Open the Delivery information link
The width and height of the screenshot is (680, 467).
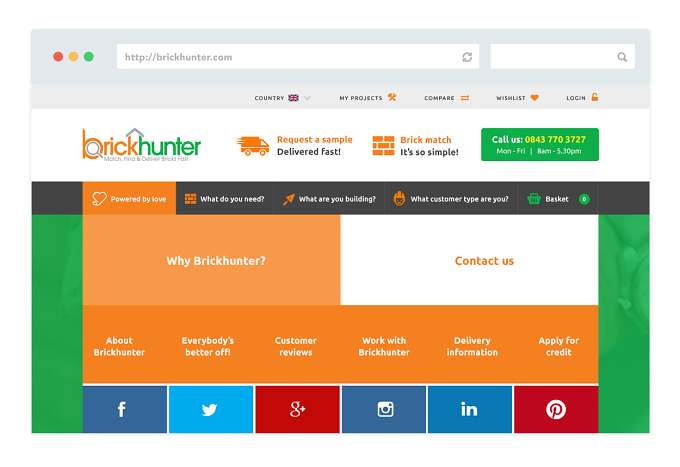(472, 346)
